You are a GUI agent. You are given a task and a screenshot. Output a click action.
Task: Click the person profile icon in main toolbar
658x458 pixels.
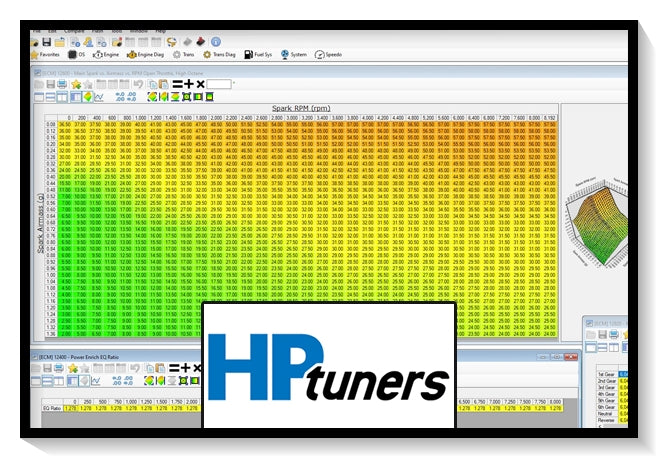pyautogui.click(x=88, y=42)
